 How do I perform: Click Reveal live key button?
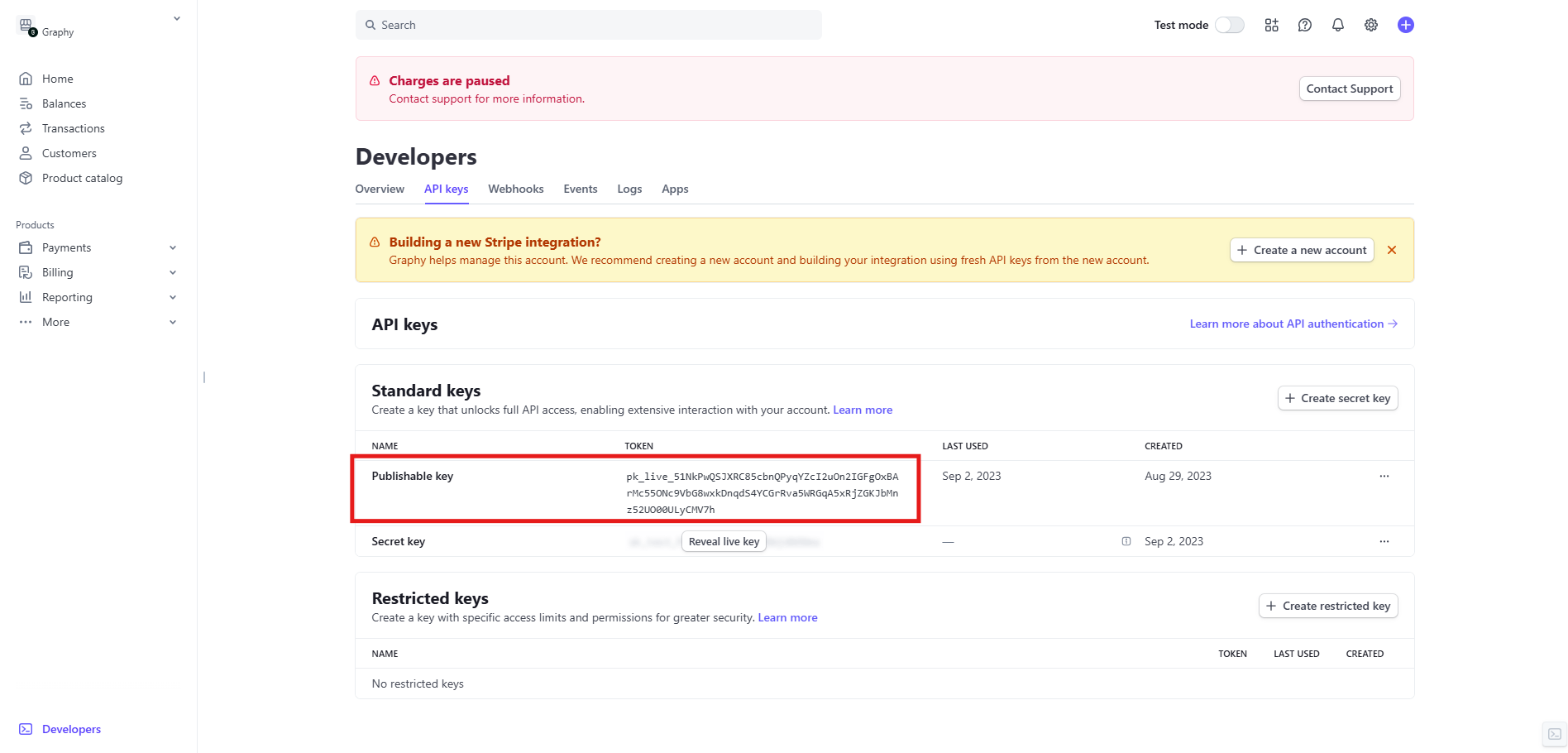[724, 541]
